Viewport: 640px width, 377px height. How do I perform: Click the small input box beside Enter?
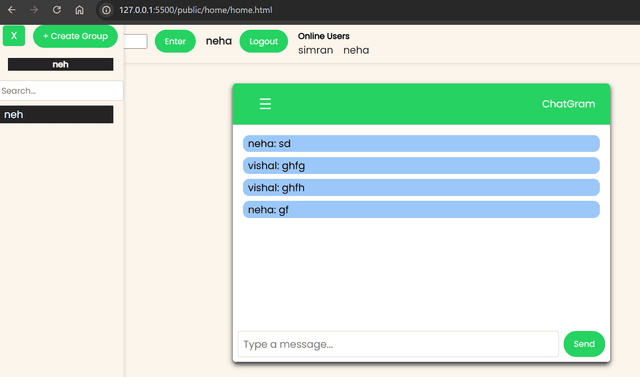[x=136, y=42]
